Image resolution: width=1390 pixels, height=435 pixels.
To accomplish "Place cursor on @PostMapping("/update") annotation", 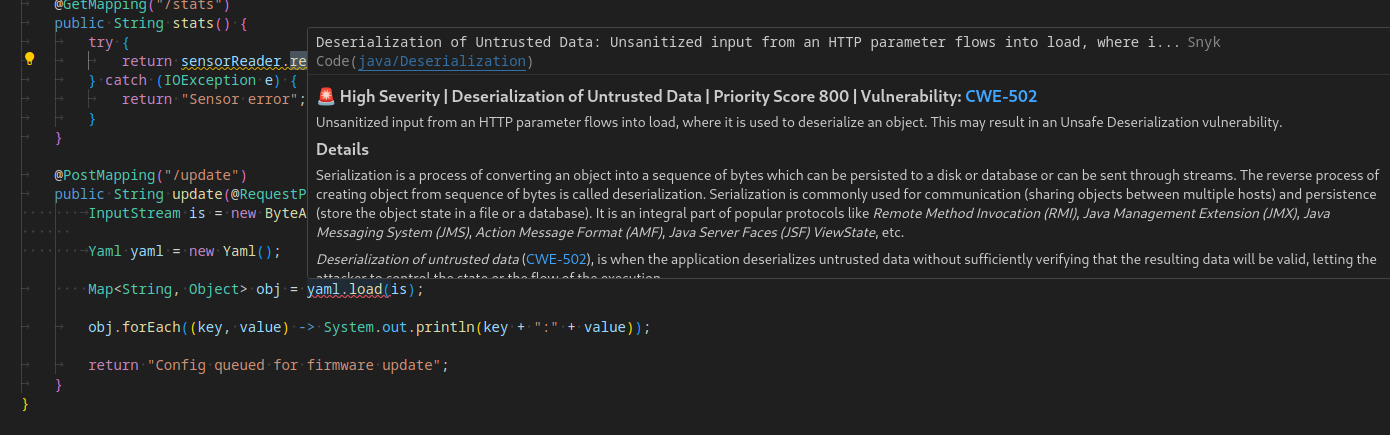I will [150, 175].
